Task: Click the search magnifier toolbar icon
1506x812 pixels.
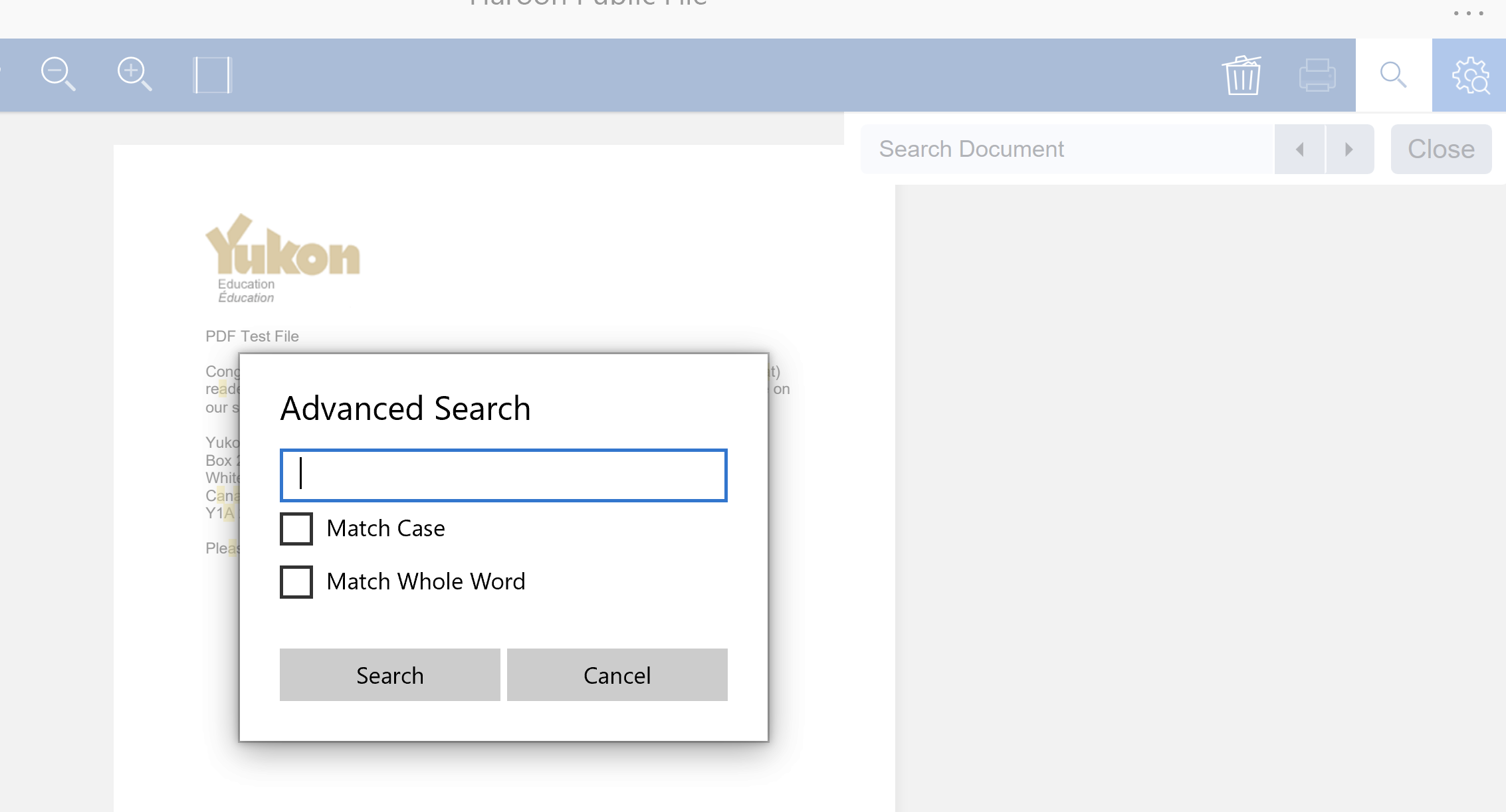Action: click(x=1393, y=74)
